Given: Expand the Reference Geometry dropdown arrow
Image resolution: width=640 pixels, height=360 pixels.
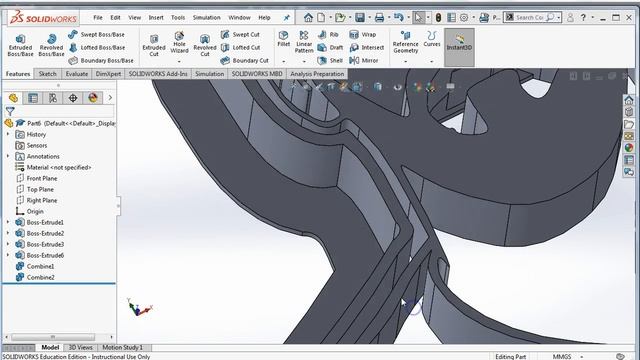Looking at the screenshot, I should (406, 62).
